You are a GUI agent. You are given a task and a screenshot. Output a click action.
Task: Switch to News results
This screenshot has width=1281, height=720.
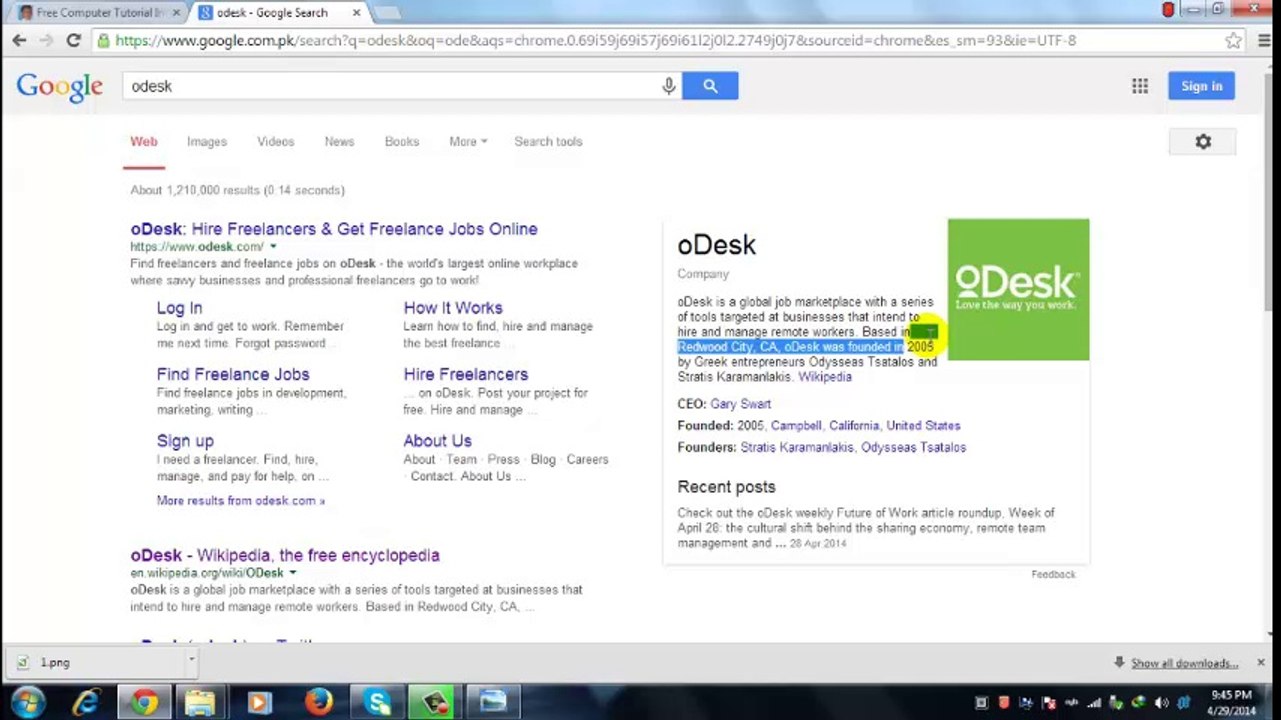click(x=339, y=142)
